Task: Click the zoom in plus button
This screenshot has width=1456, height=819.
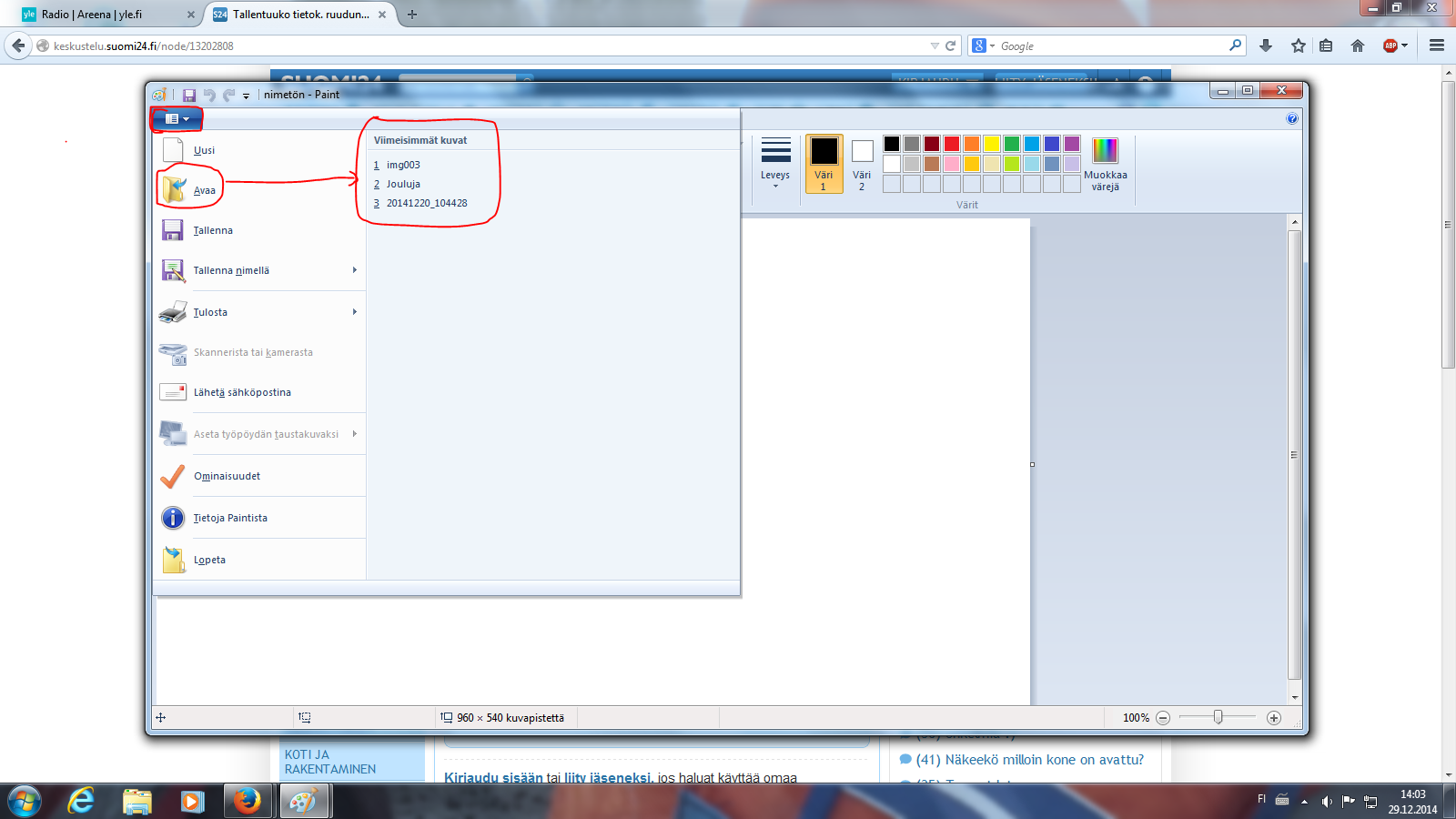Action: pos(1274,718)
